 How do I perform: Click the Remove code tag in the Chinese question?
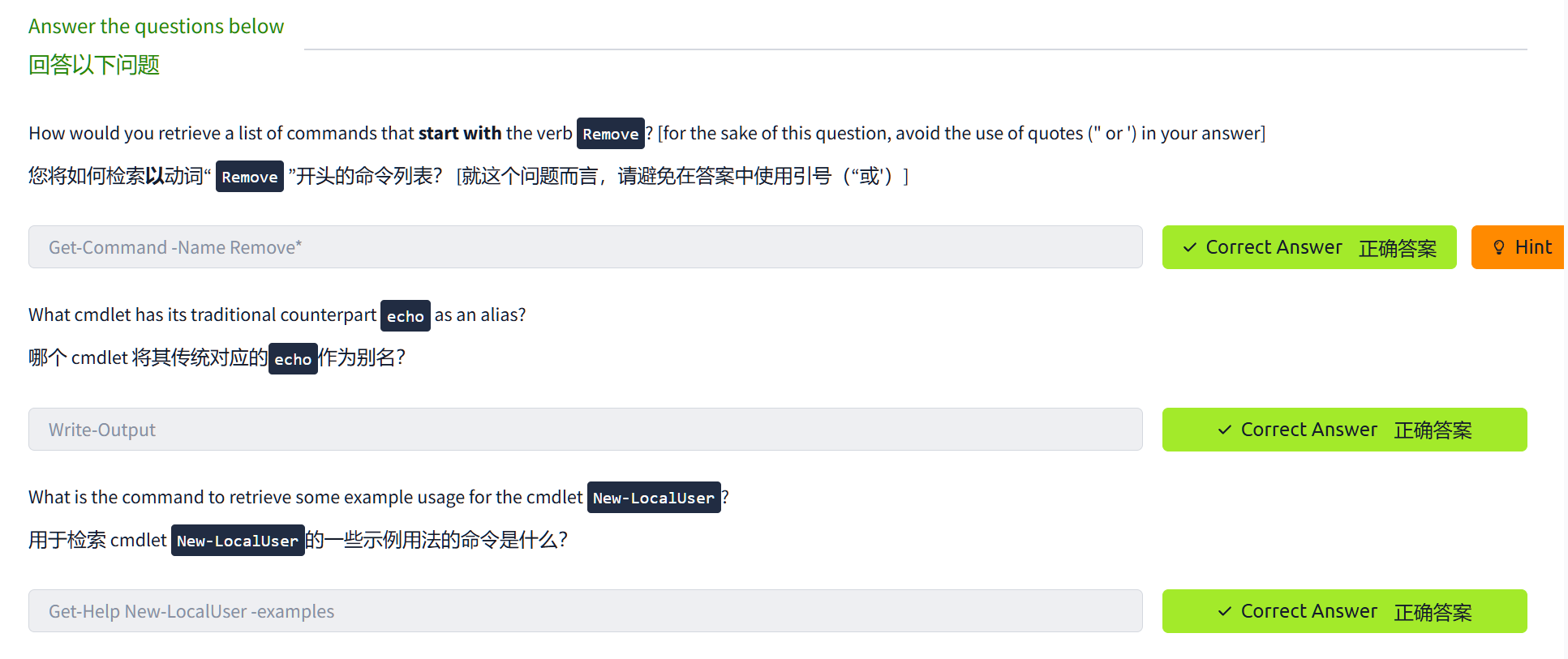coord(249,177)
